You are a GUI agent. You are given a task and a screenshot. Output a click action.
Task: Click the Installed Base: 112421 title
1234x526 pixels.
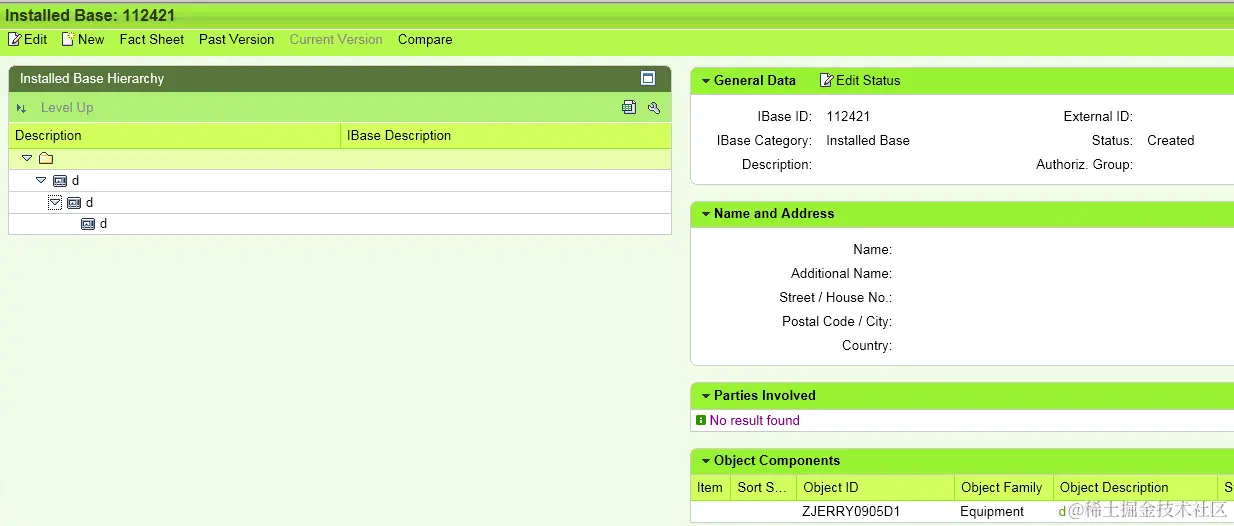[90, 15]
